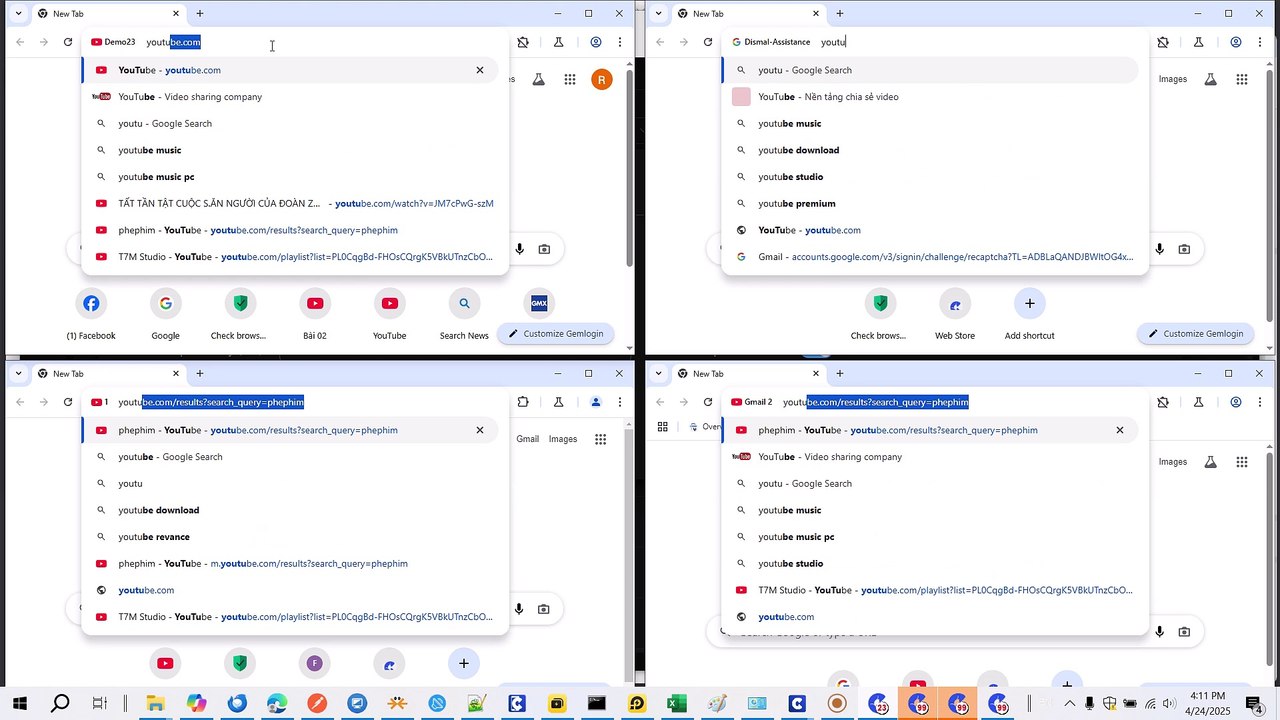Open a new tab in the Gmail 2 window
Viewport: 1280px width, 720px height.
point(840,374)
